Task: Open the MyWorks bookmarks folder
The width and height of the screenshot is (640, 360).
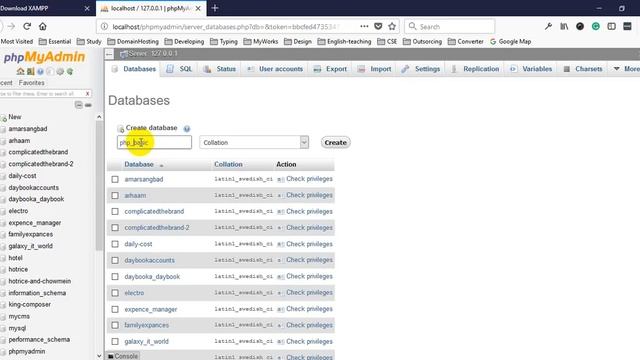Action: coord(261,42)
